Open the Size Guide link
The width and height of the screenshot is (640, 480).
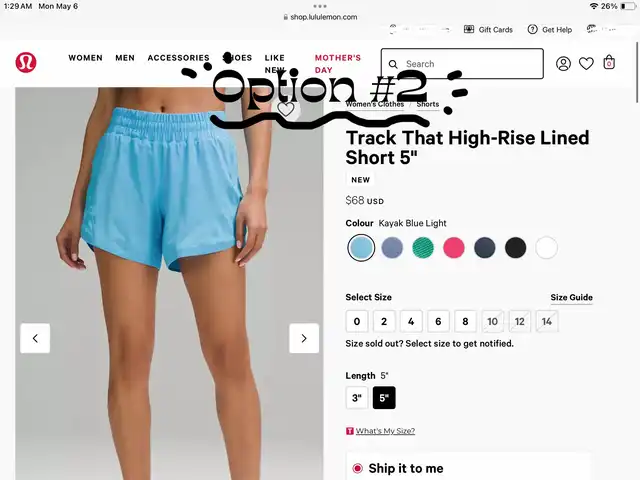tap(571, 298)
